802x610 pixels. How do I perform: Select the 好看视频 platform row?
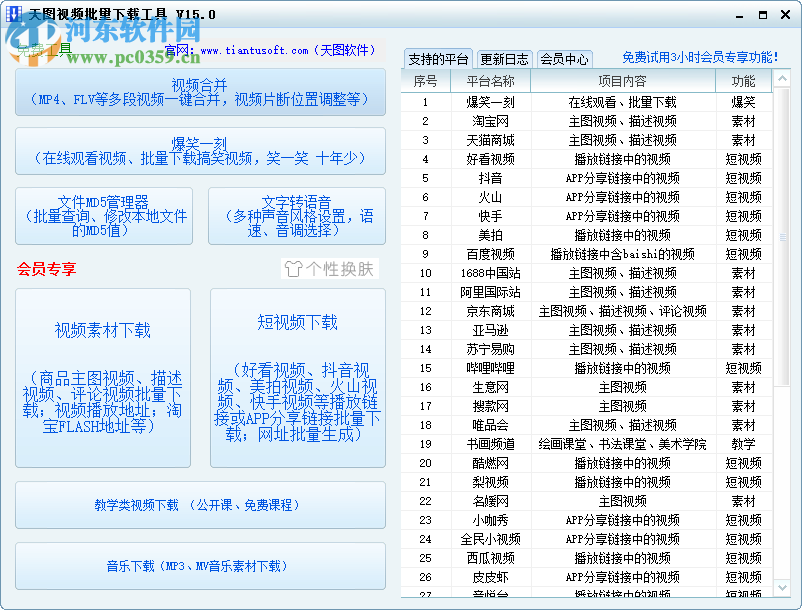coord(587,159)
